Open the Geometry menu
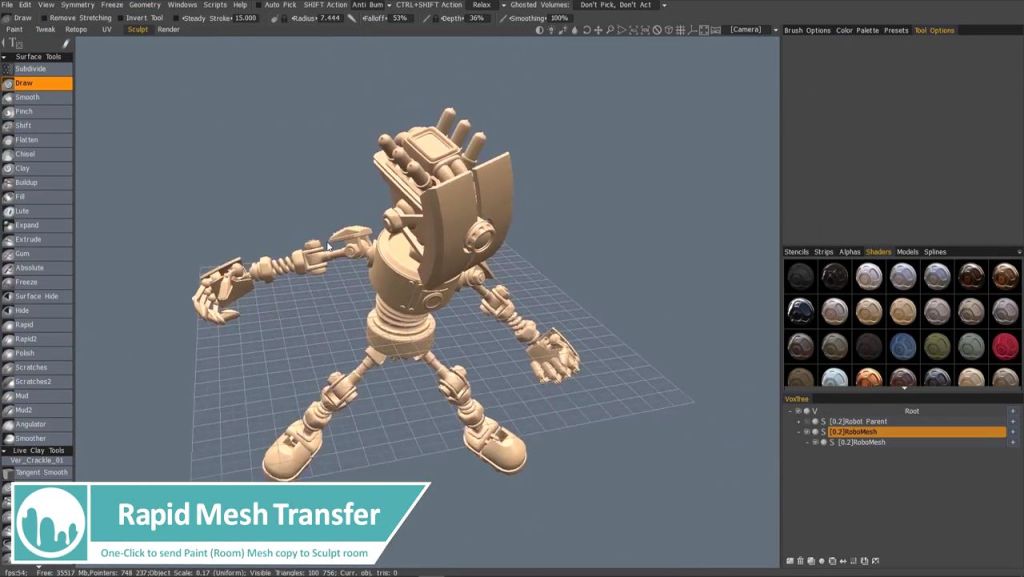This screenshot has width=1024, height=577. pyautogui.click(x=144, y=5)
